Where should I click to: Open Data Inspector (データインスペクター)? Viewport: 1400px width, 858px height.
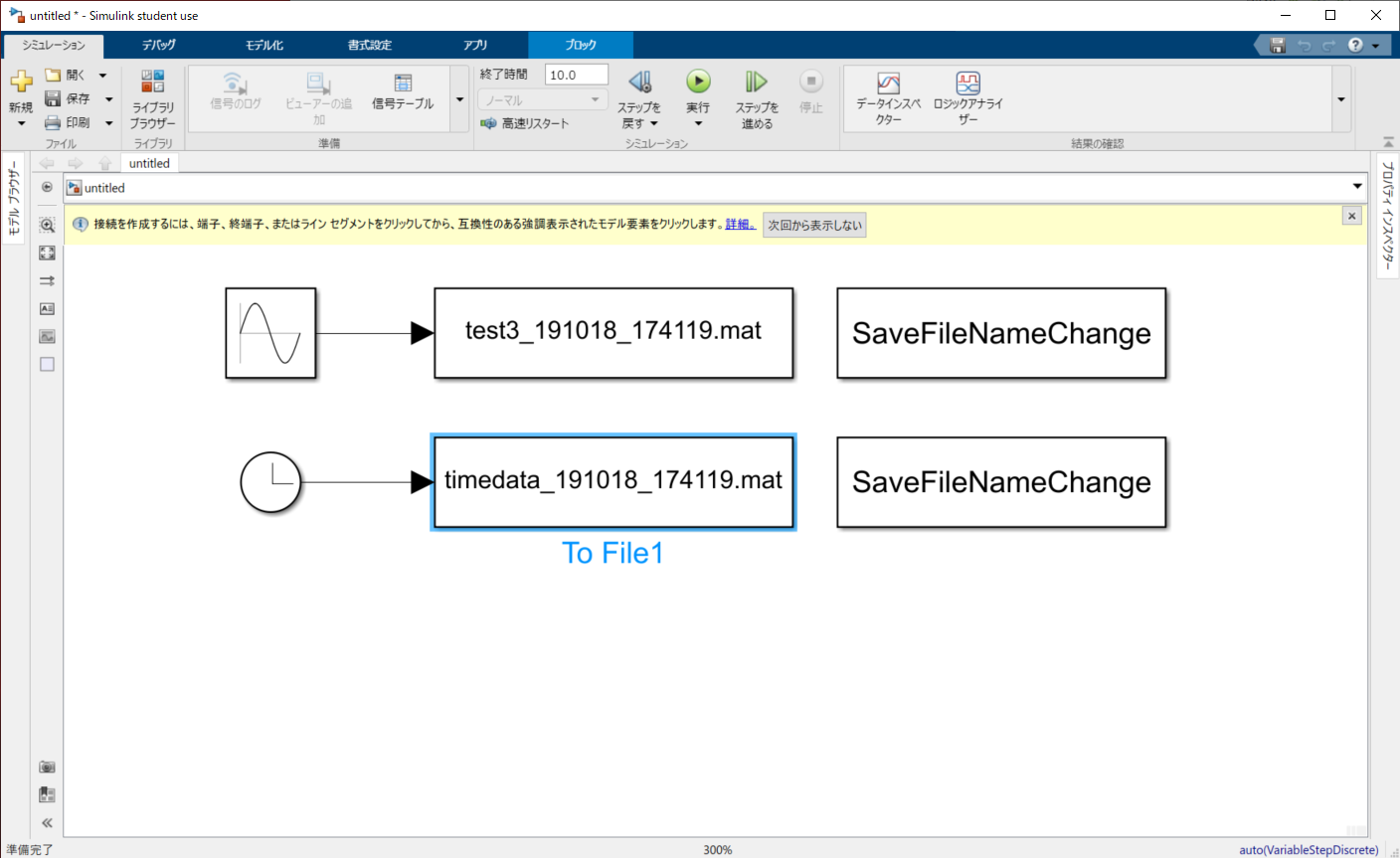888,97
